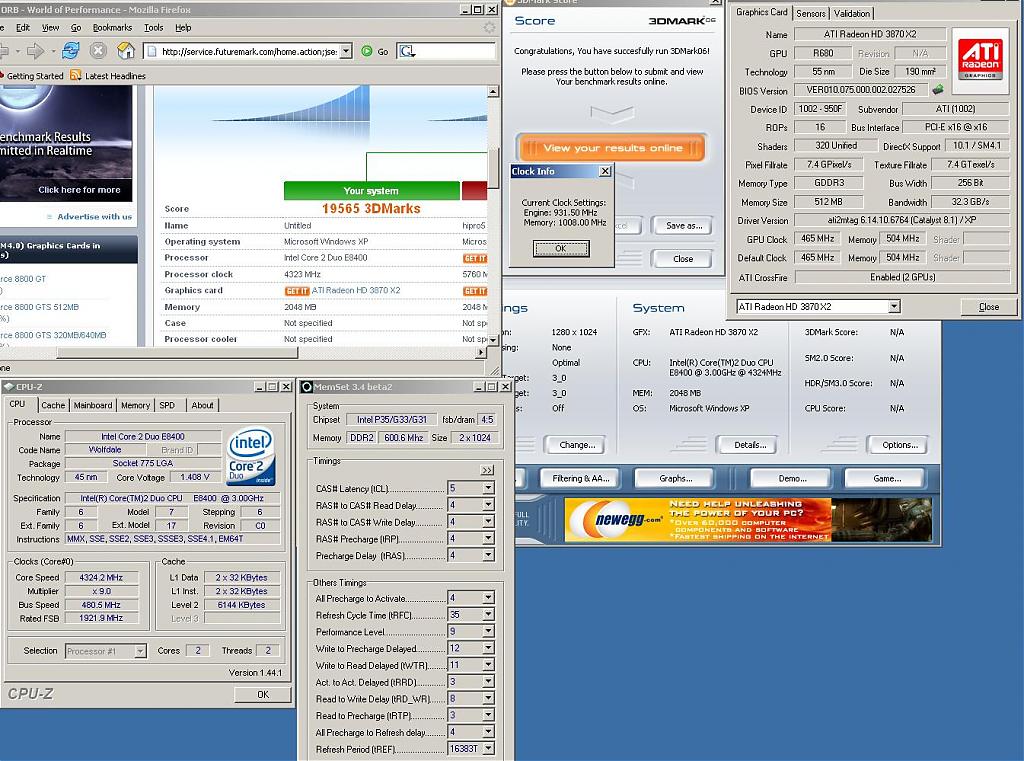
Task: Close the Clock Info dialog with X
Action: tap(605, 171)
